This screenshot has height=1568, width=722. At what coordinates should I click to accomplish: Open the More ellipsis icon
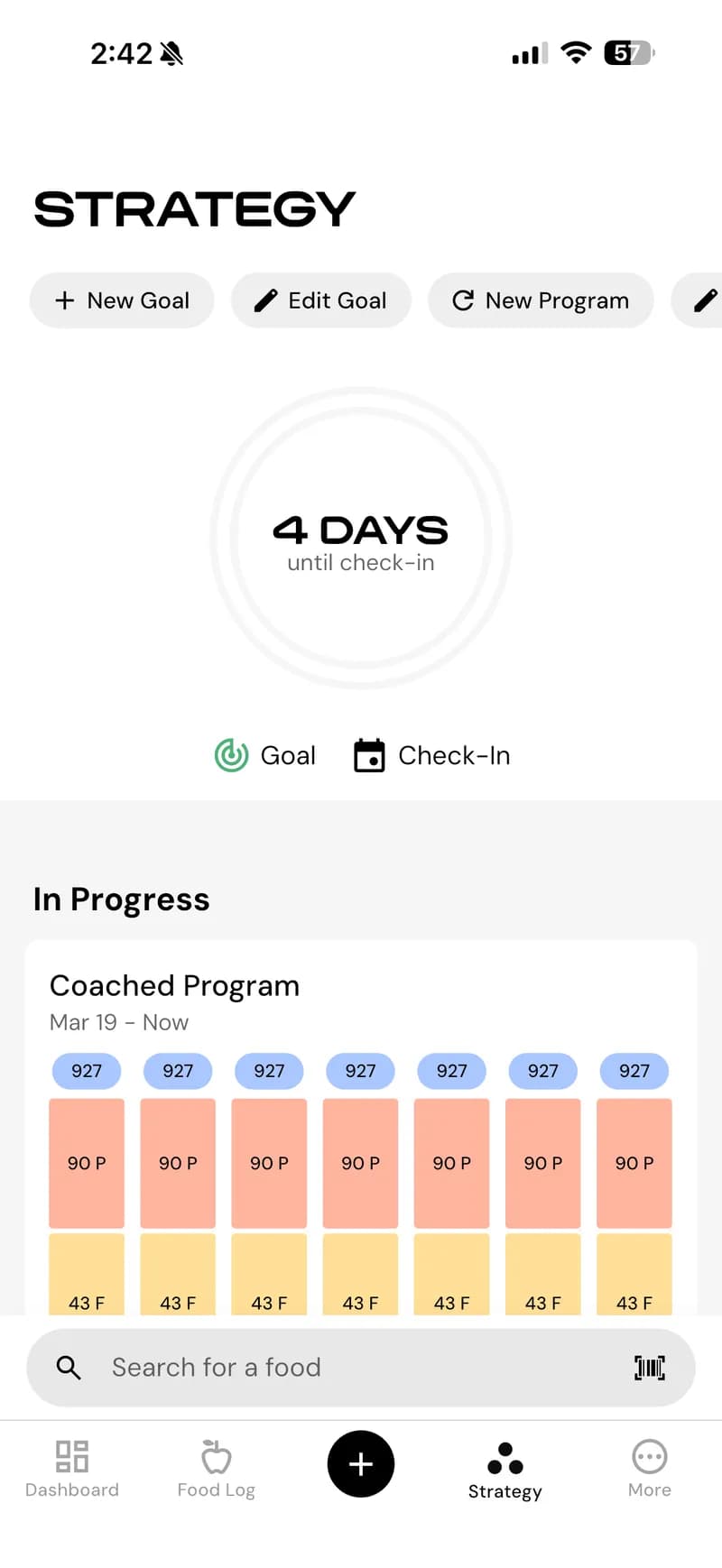[649, 1454]
